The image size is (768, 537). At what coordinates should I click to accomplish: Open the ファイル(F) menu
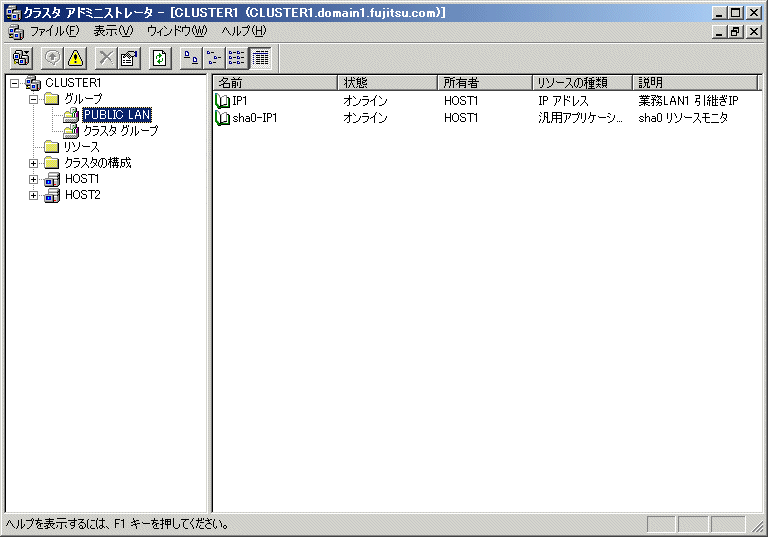coord(54,31)
